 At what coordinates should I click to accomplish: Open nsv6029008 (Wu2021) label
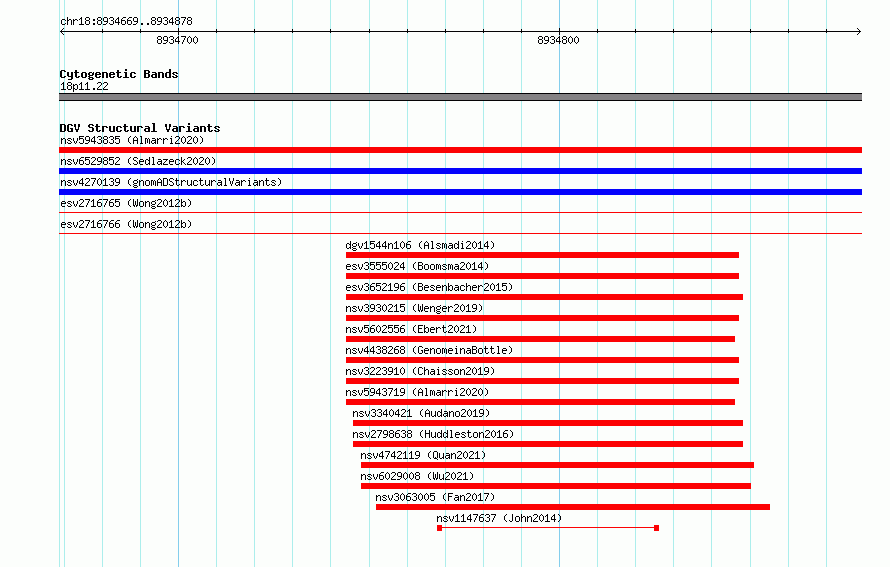(x=417, y=476)
